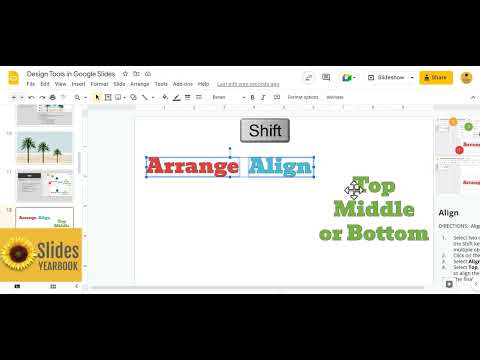Click the new slide plus icon
480x360 pixels.
tap(14, 97)
